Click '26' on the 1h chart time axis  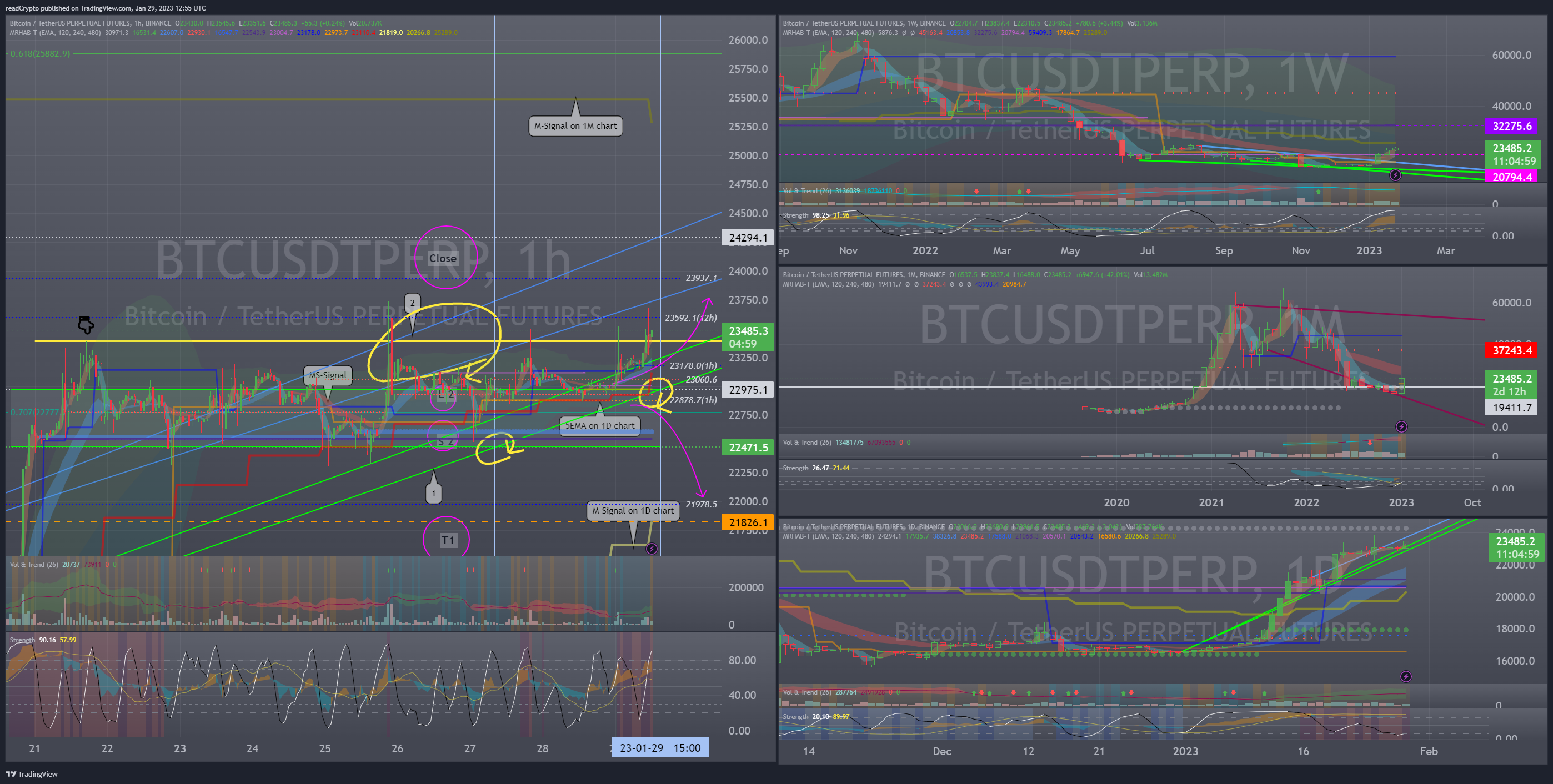tap(397, 748)
